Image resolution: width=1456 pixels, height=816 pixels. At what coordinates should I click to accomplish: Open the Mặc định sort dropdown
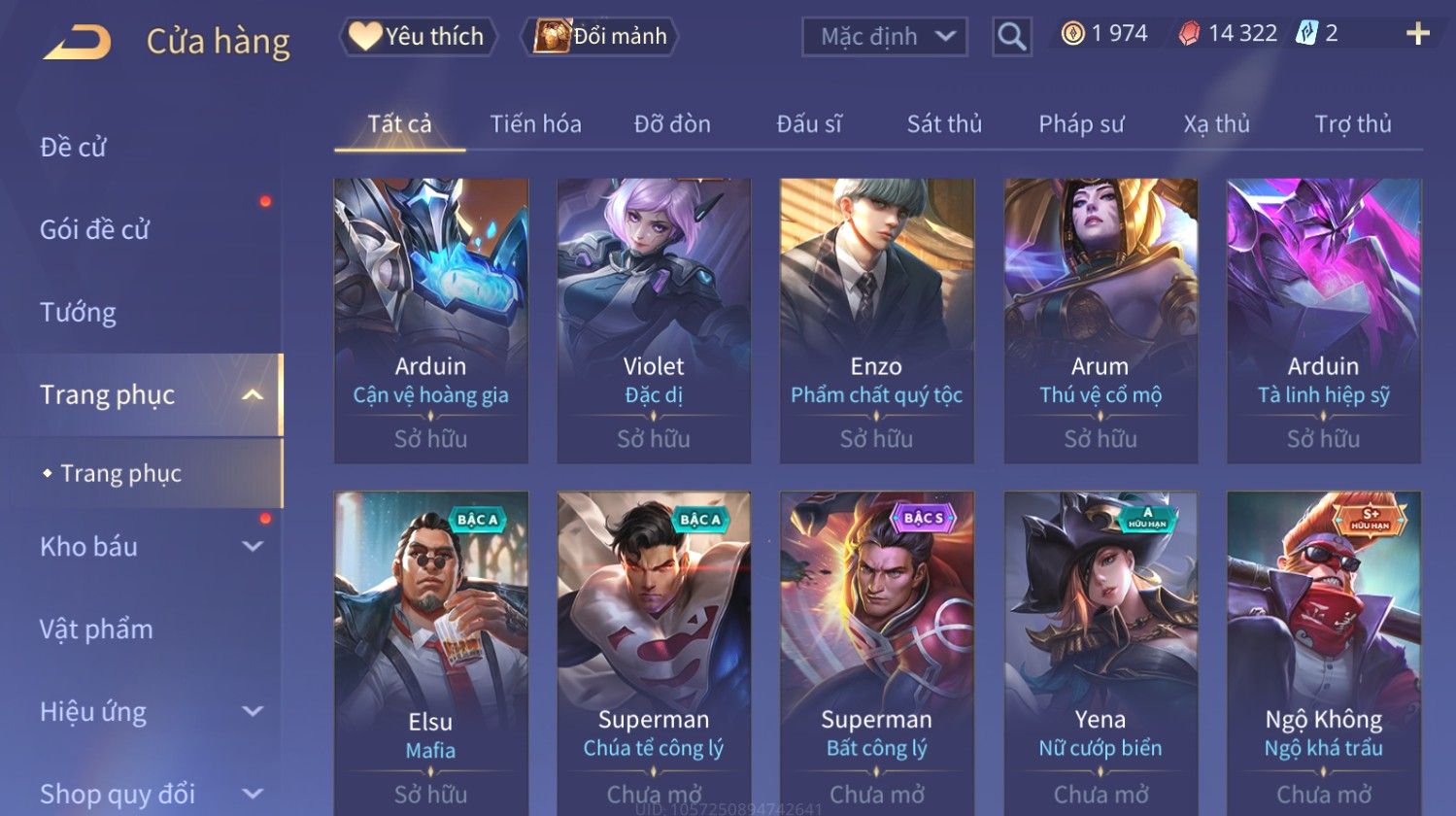click(x=885, y=37)
